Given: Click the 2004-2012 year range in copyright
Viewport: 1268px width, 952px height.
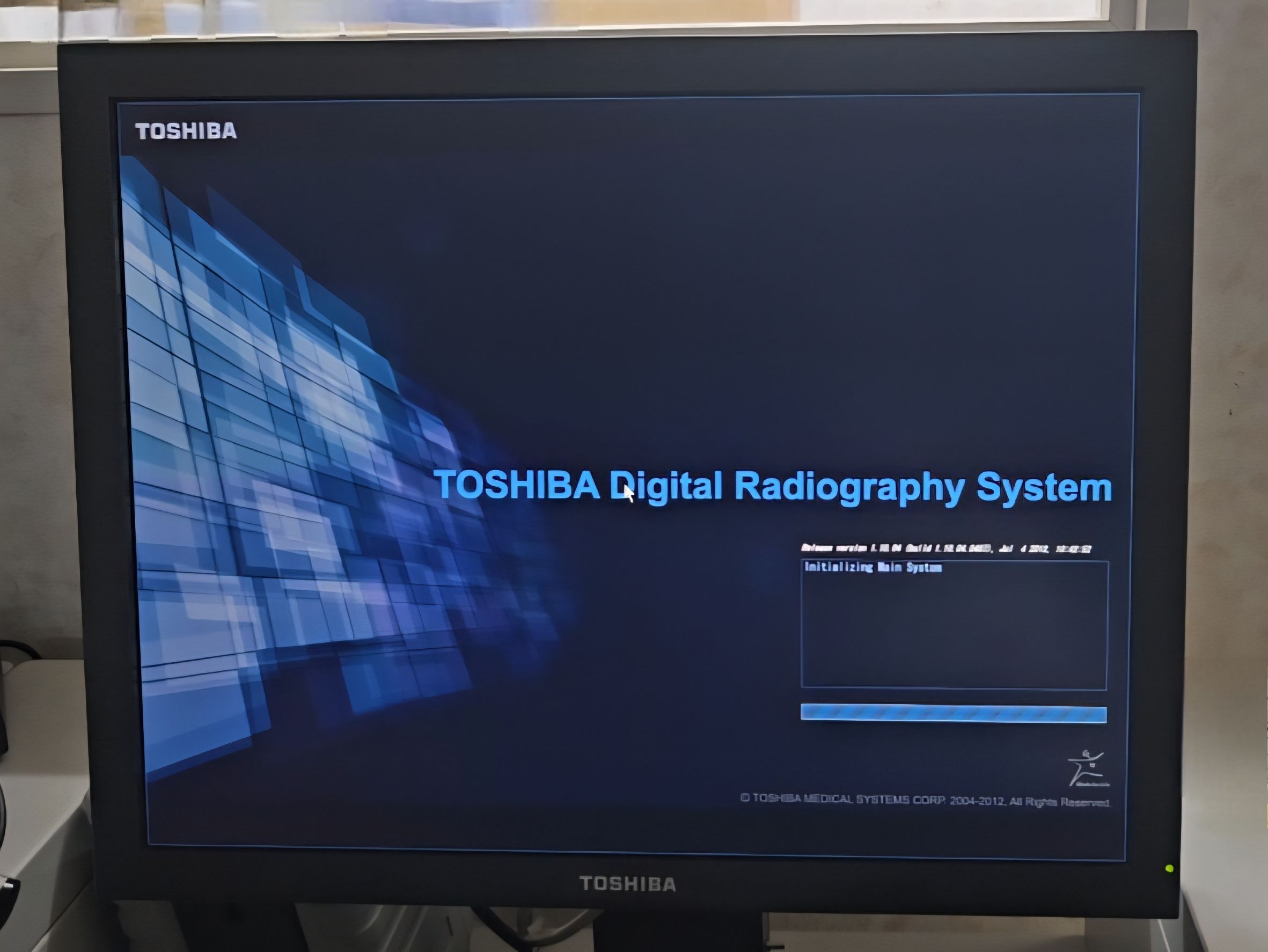Looking at the screenshot, I should click(977, 801).
